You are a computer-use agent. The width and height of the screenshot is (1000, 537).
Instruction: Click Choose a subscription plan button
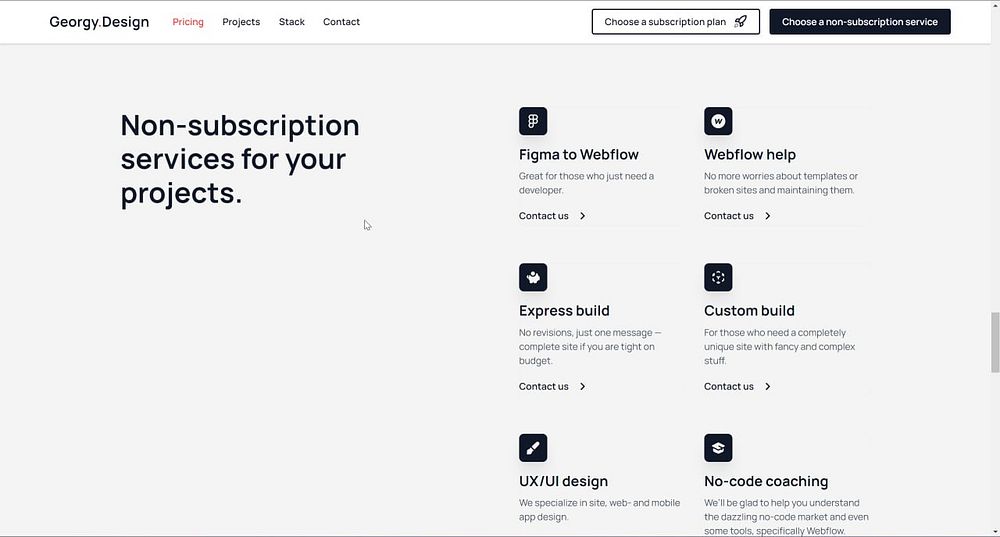pyautogui.click(x=675, y=22)
